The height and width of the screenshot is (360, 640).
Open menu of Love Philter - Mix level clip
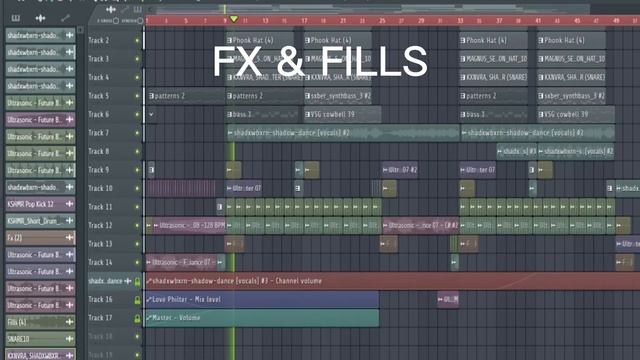[149, 300]
